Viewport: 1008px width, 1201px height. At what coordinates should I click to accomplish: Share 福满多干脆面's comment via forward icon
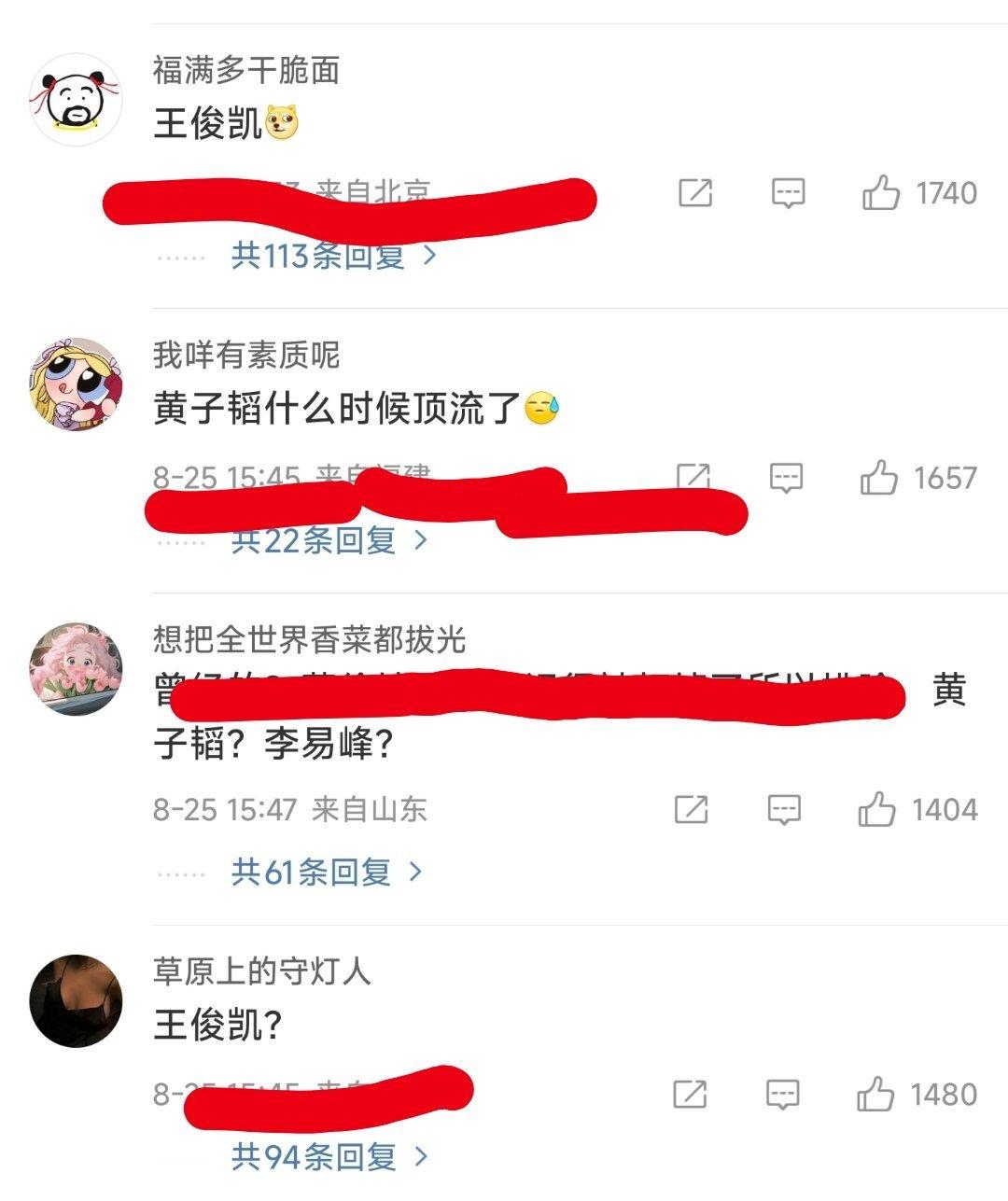click(x=695, y=193)
